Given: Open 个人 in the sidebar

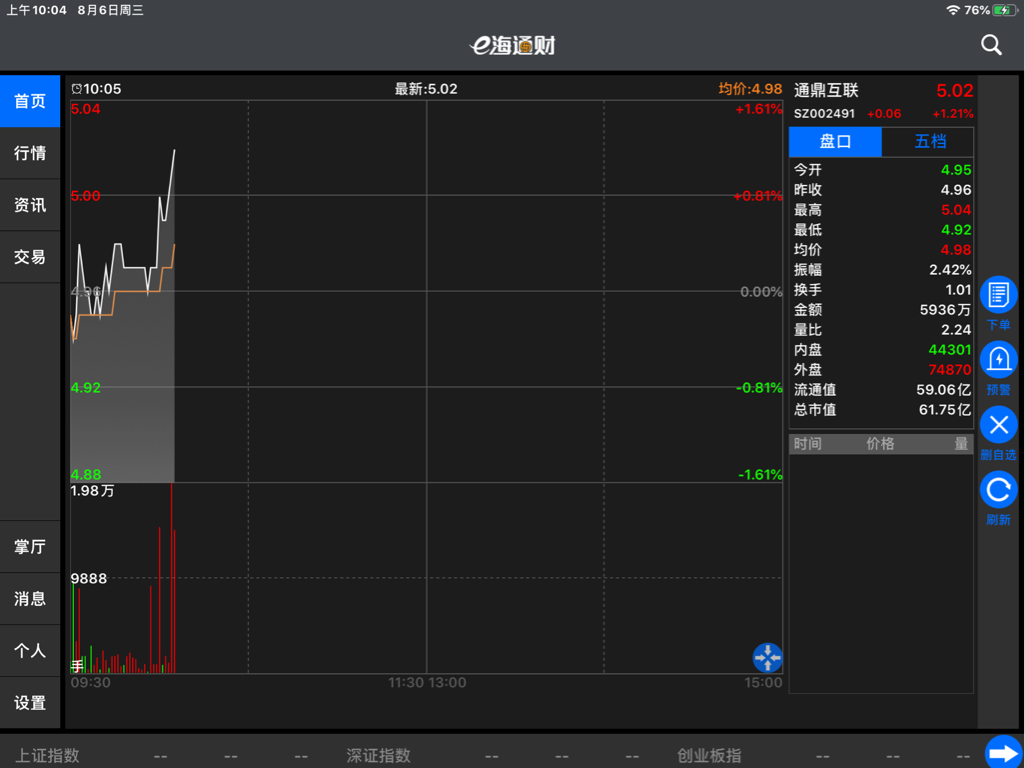Looking at the screenshot, I should (30, 650).
